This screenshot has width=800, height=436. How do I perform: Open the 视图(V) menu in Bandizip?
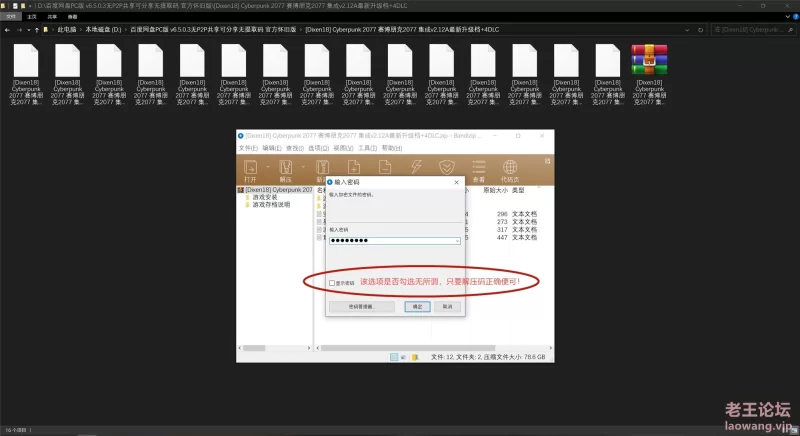343,148
